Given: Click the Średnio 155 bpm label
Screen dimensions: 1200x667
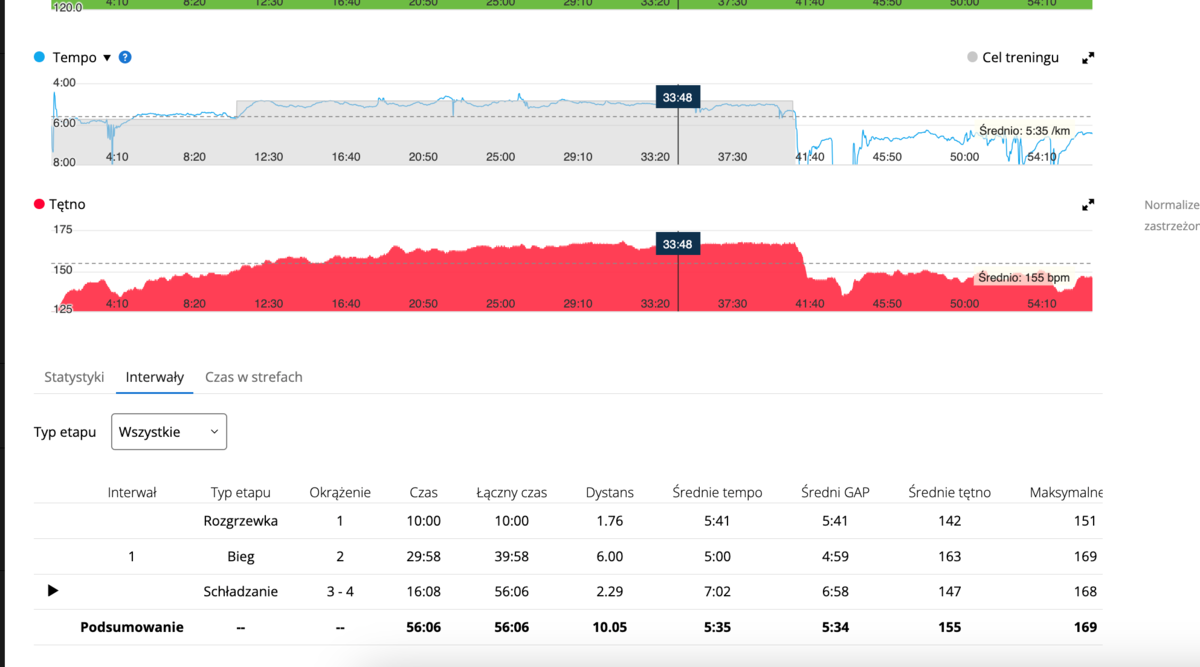Looking at the screenshot, I should click(1023, 277).
